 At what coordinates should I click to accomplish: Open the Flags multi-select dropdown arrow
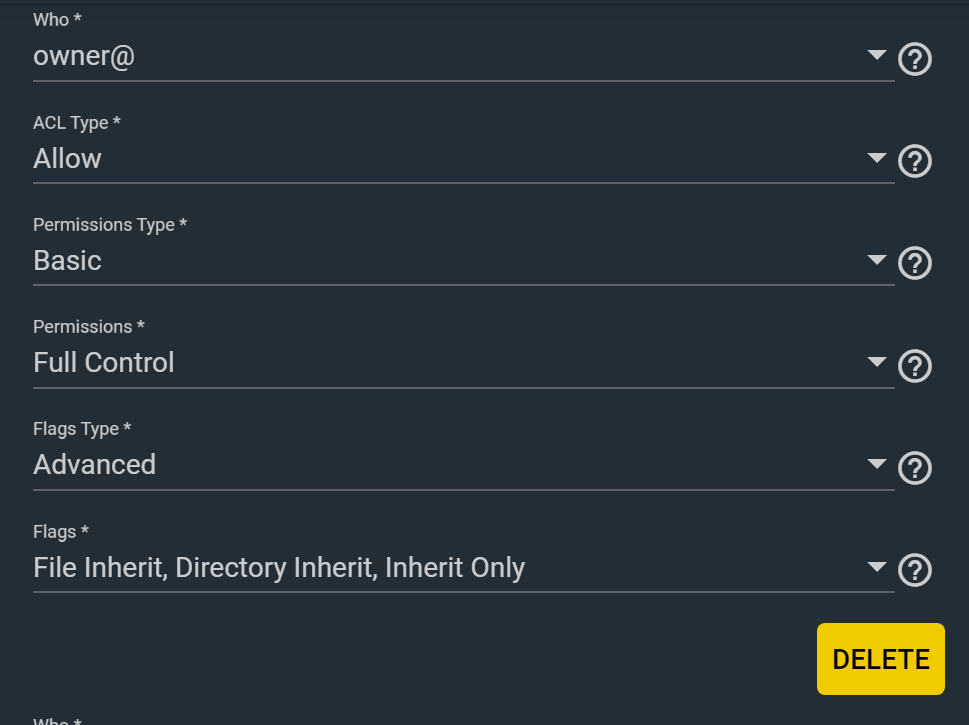pyautogui.click(x=877, y=567)
